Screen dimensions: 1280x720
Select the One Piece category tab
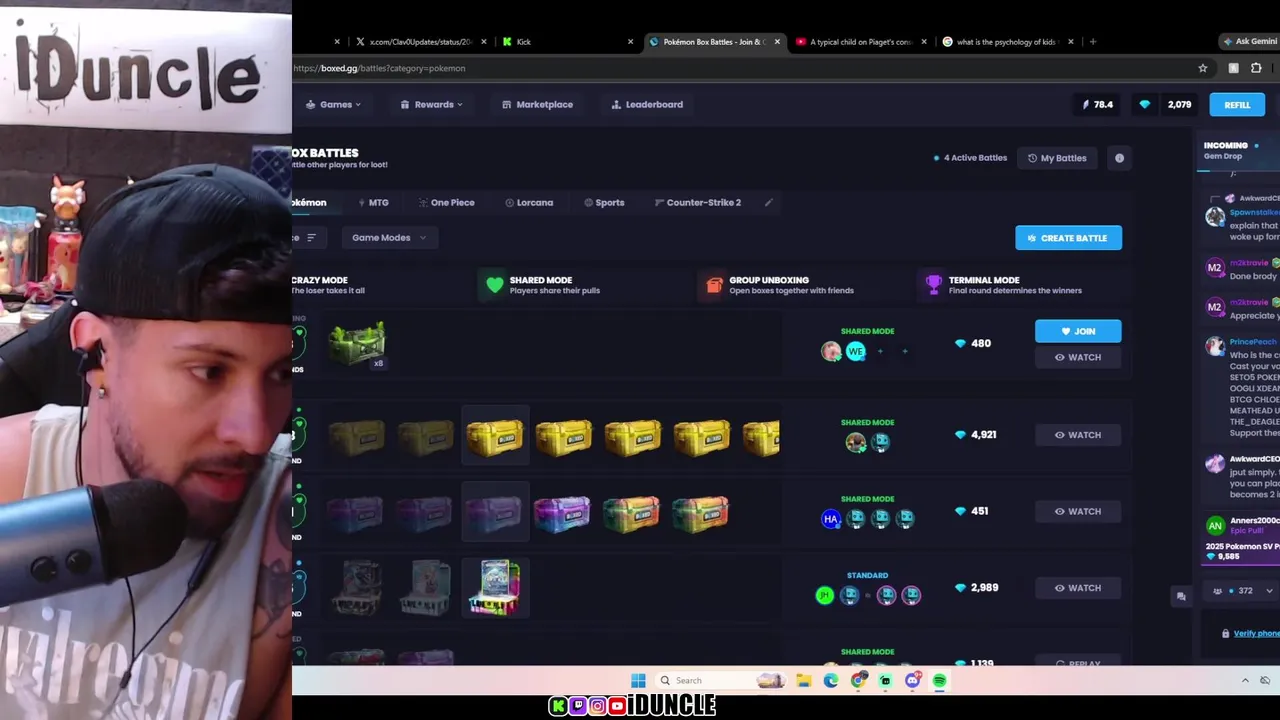pos(446,202)
